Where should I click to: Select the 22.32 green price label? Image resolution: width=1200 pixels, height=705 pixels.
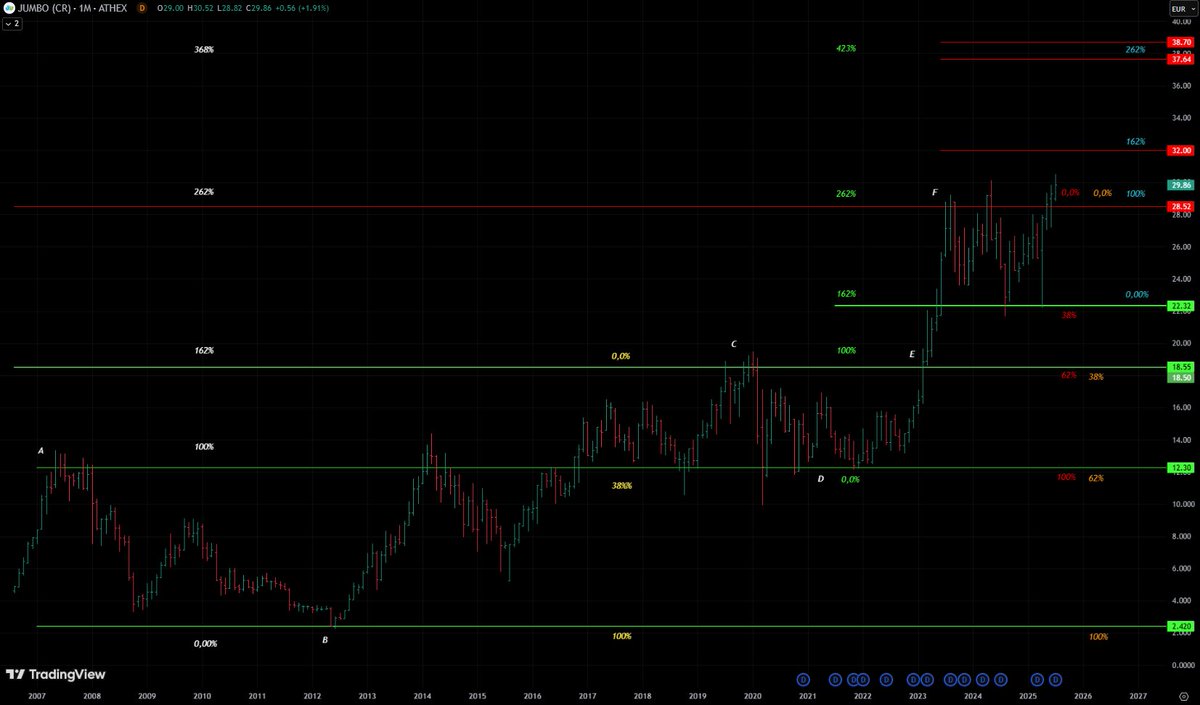click(1180, 306)
